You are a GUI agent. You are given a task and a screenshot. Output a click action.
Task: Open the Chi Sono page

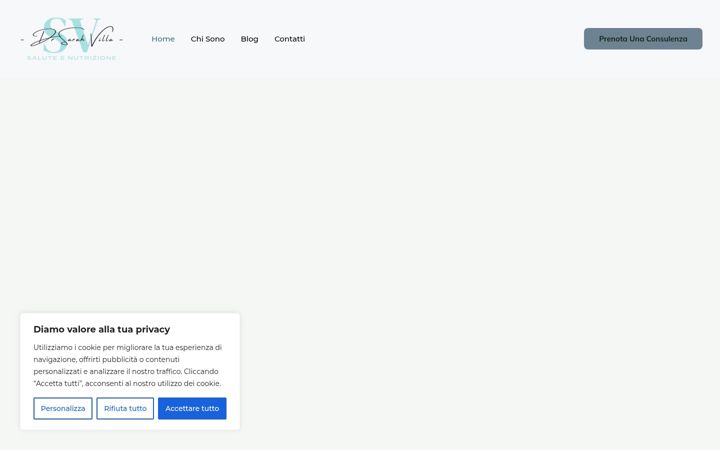[208, 39]
